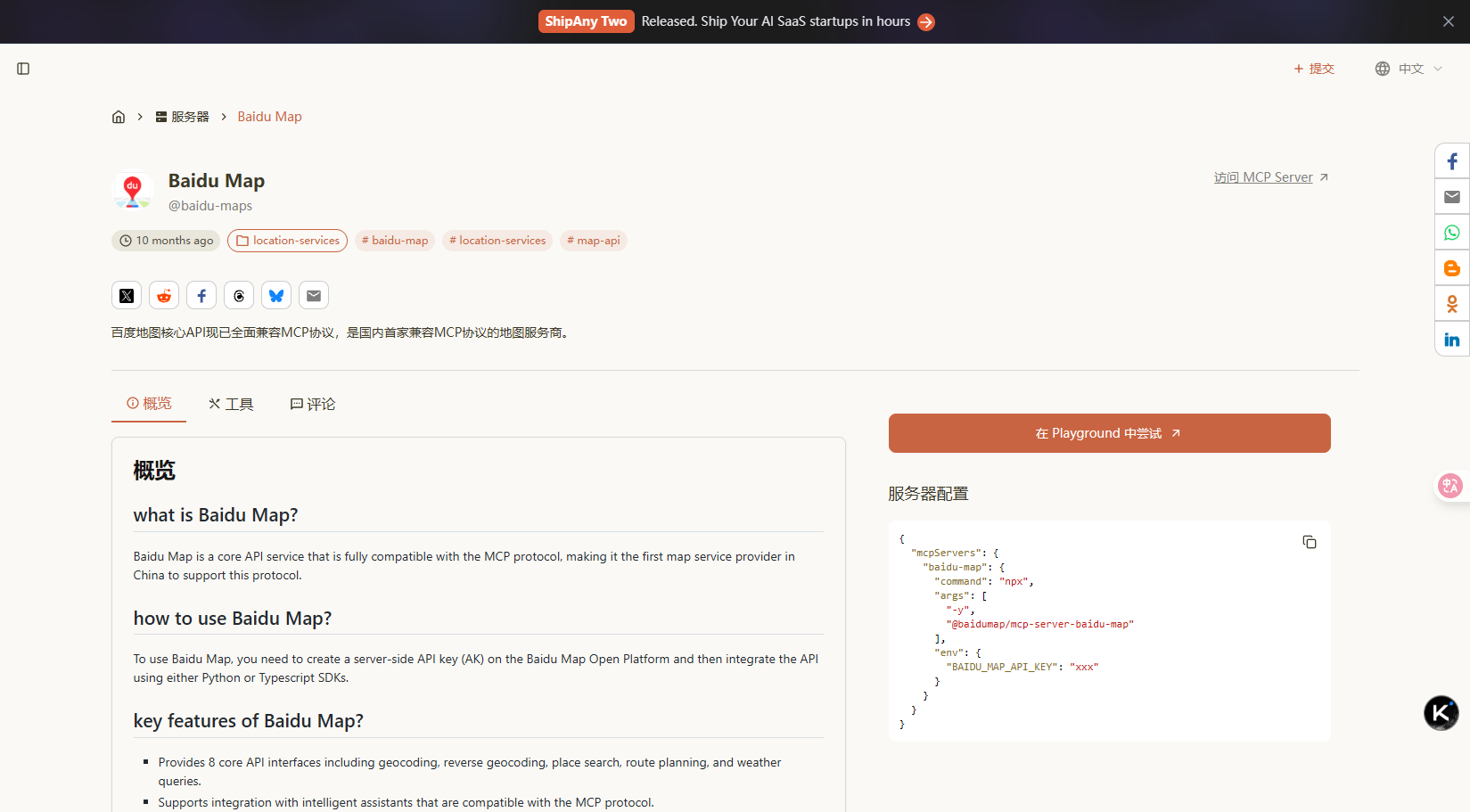Click the how to use Baidu Map? heading
Viewport: 1470px width, 812px height.
click(x=233, y=619)
